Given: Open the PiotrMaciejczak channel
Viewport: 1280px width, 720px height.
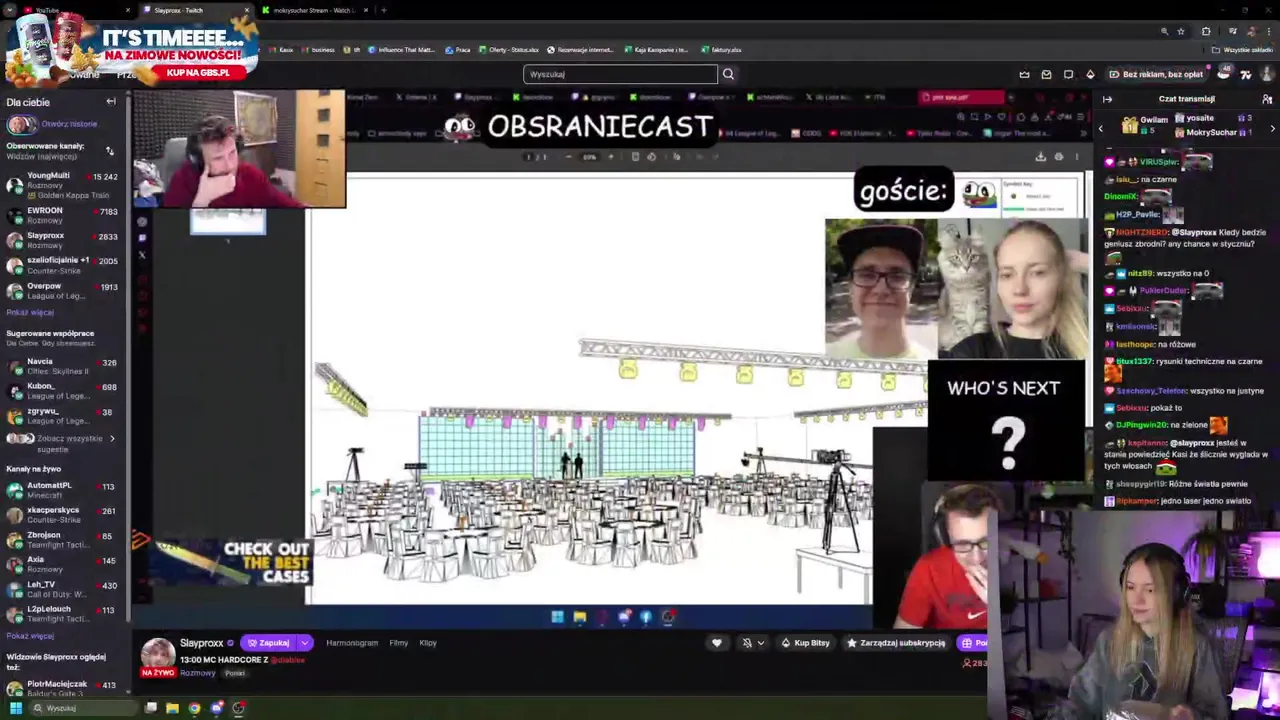Looking at the screenshot, I should coord(63,688).
